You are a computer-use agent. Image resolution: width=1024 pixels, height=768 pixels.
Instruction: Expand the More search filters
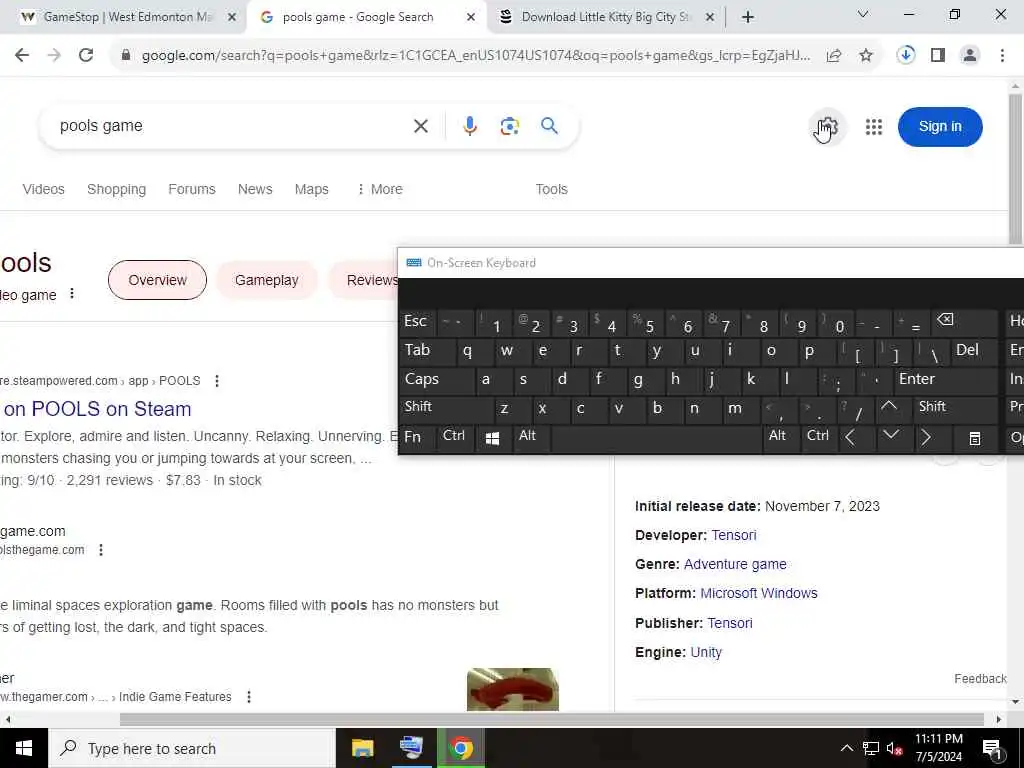coord(379,189)
